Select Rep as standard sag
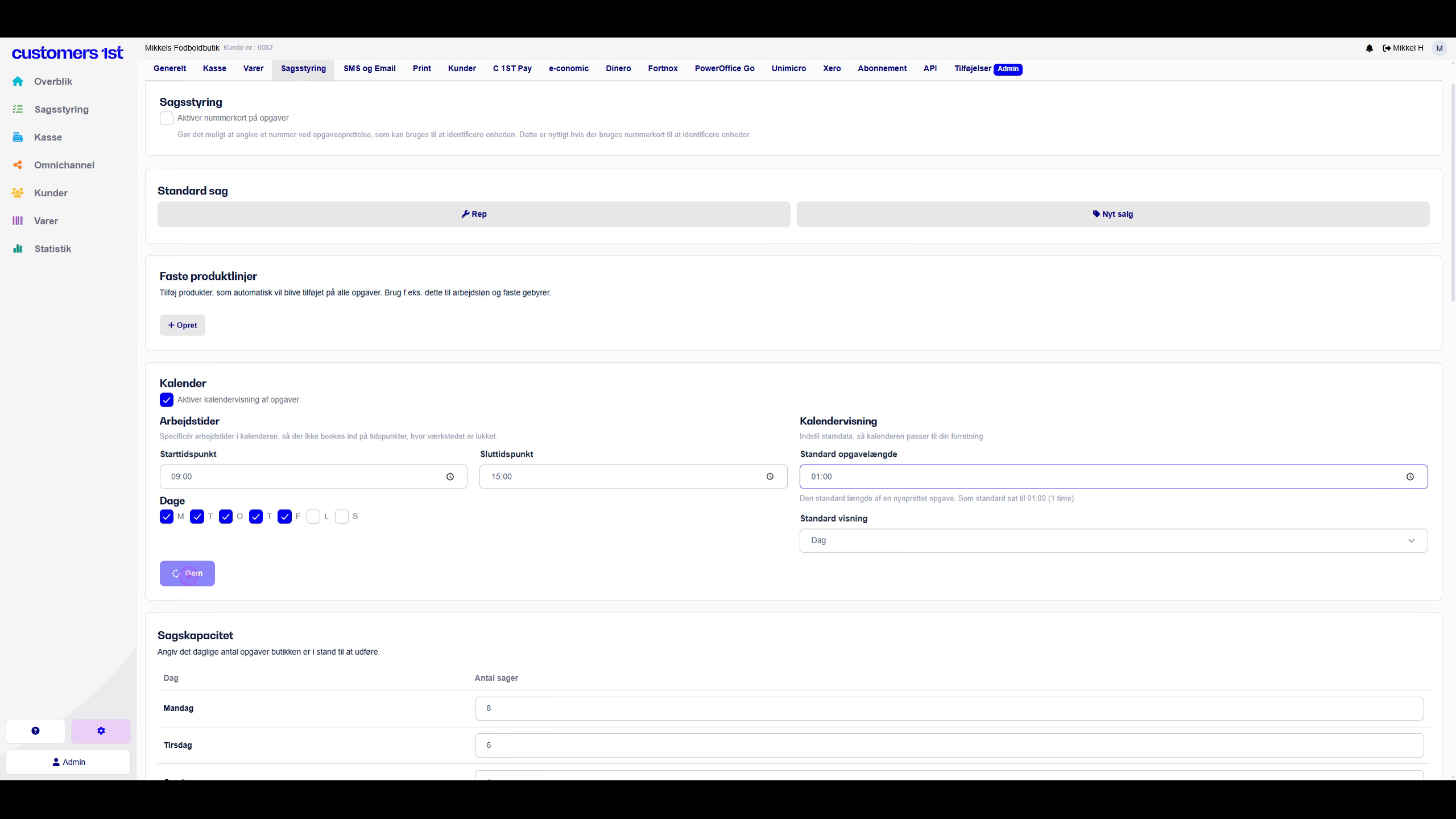Image resolution: width=1456 pixels, height=819 pixels. point(474,214)
